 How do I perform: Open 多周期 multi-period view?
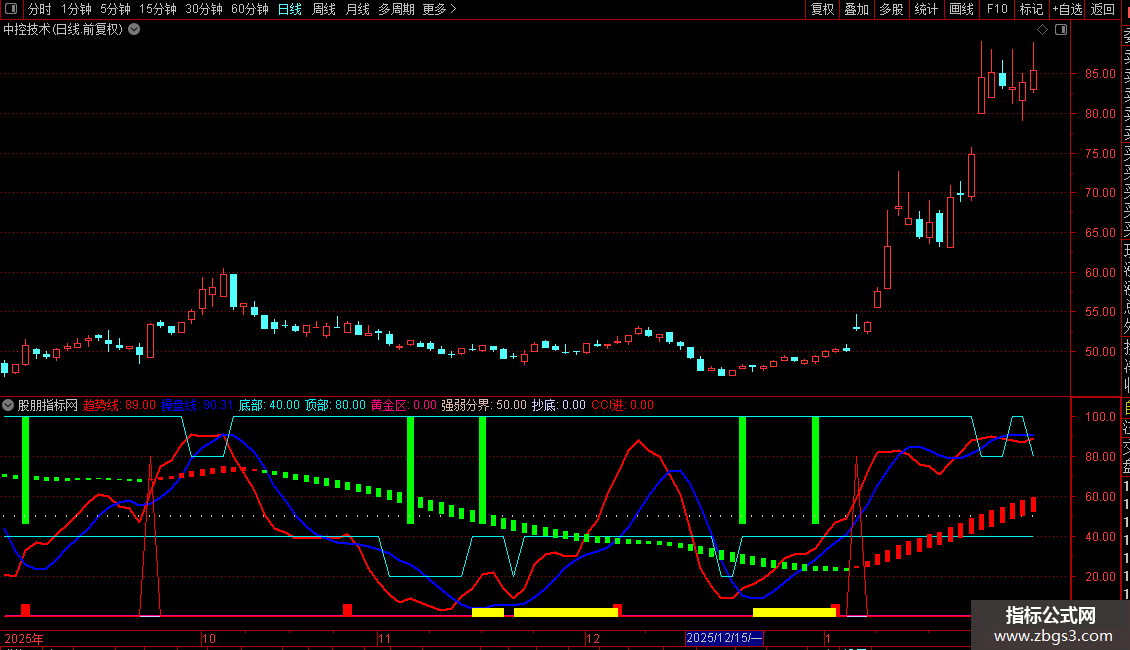coord(396,9)
